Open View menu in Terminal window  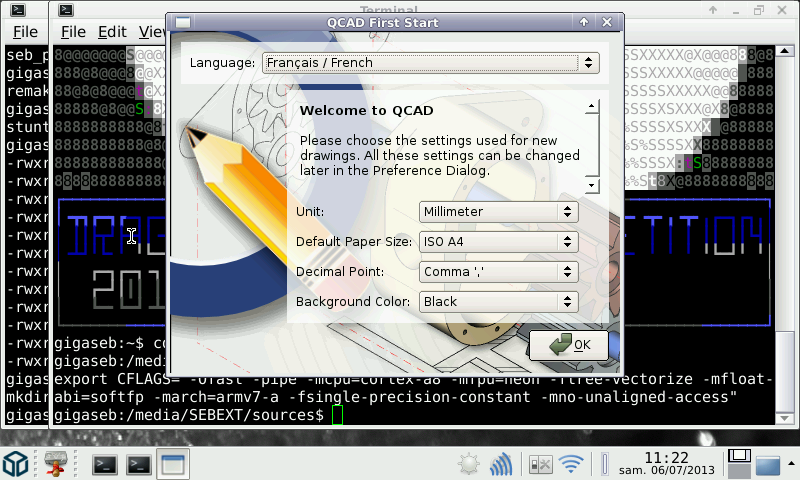click(x=152, y=32)
